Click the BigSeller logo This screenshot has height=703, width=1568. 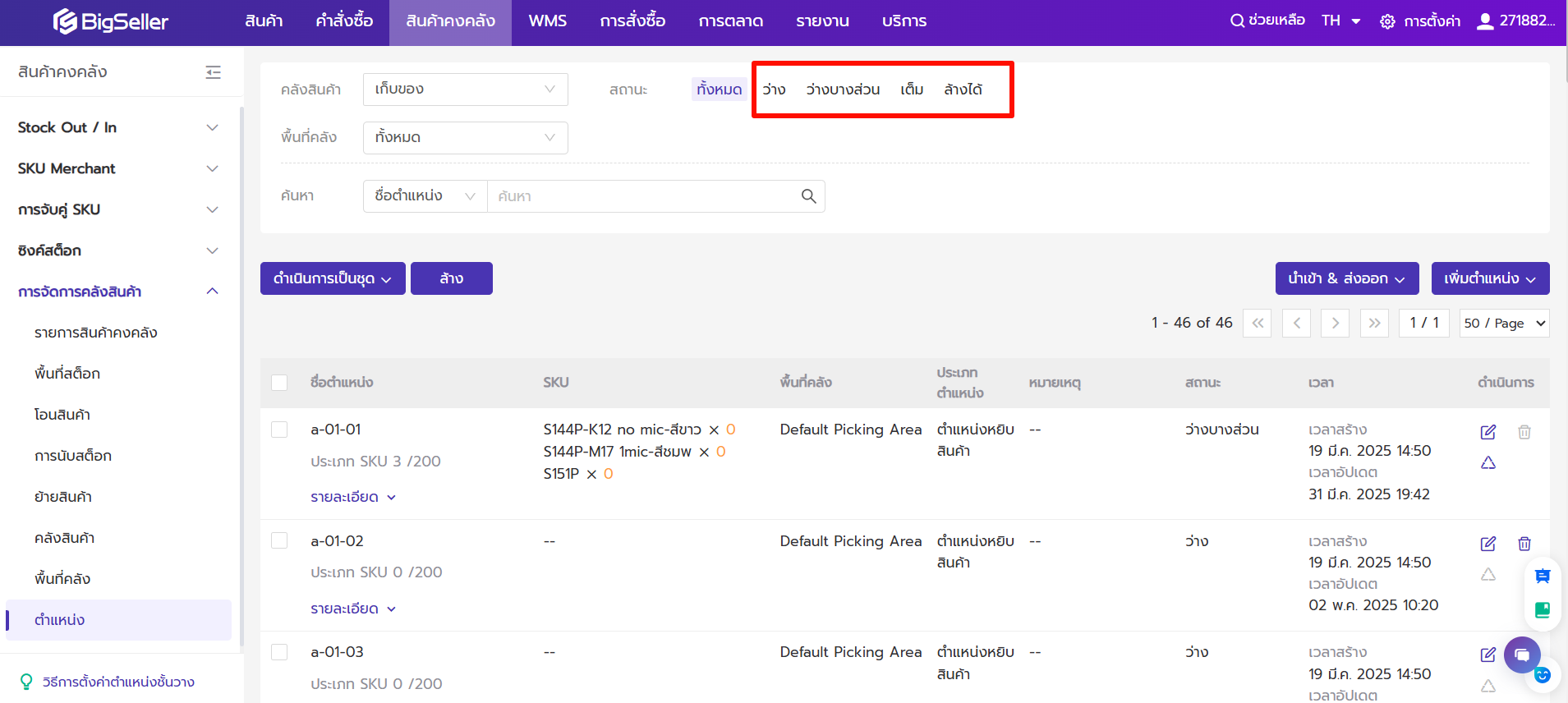tap(110, 21)
